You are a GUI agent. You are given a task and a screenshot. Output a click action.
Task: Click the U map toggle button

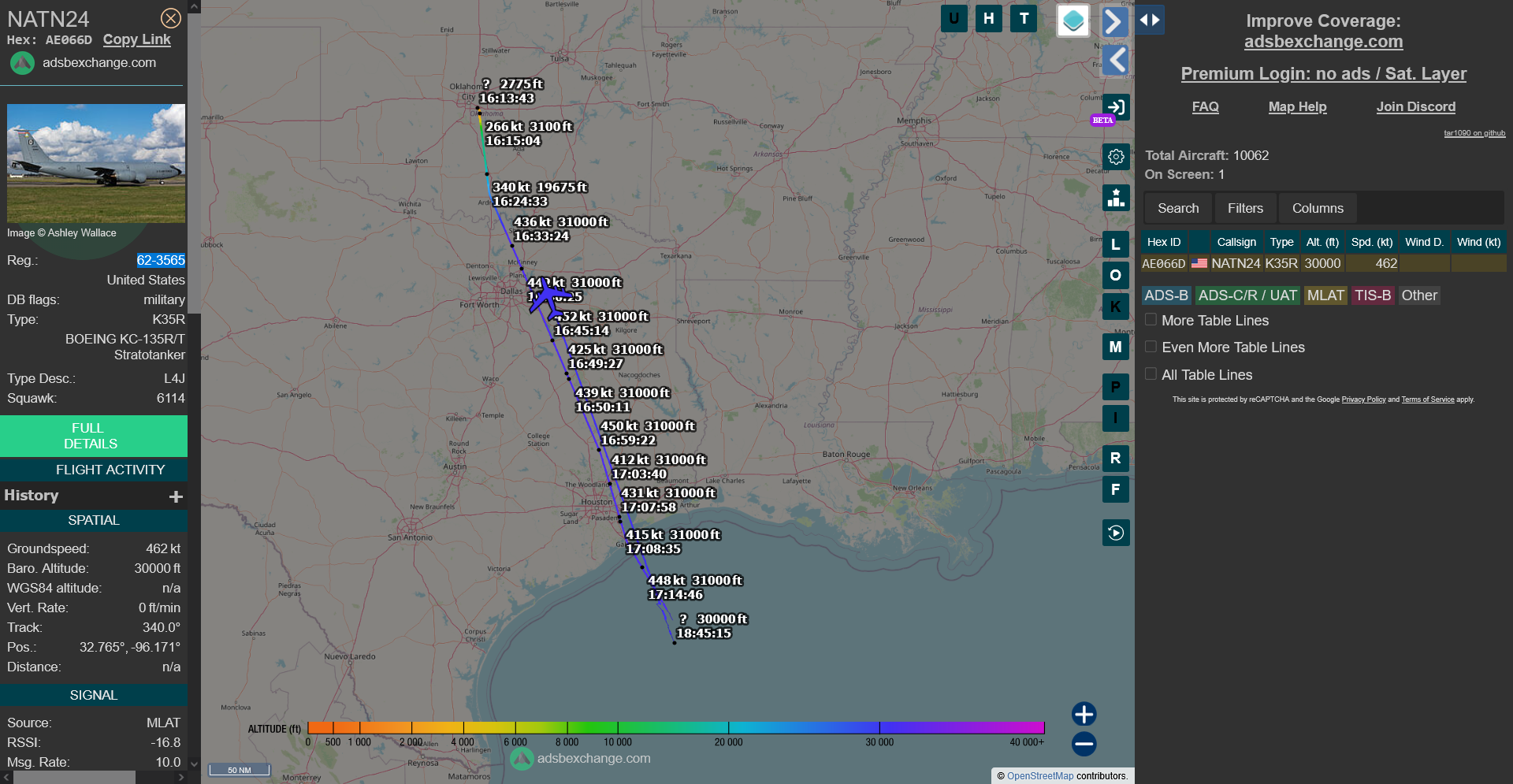tap(954, 18)
